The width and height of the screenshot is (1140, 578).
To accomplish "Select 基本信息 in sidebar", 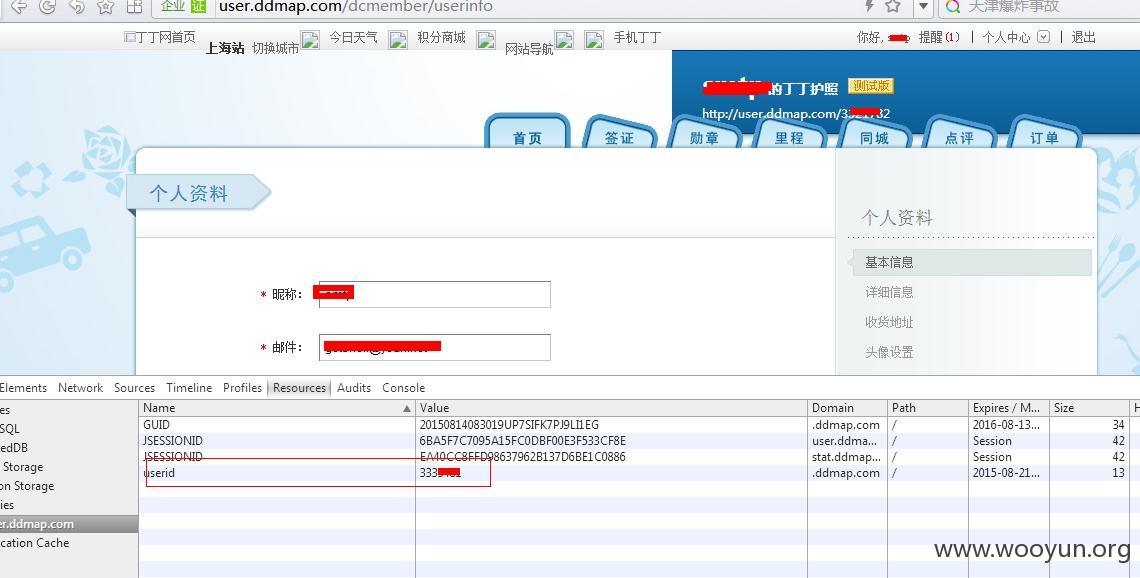I will coord(972,262).
